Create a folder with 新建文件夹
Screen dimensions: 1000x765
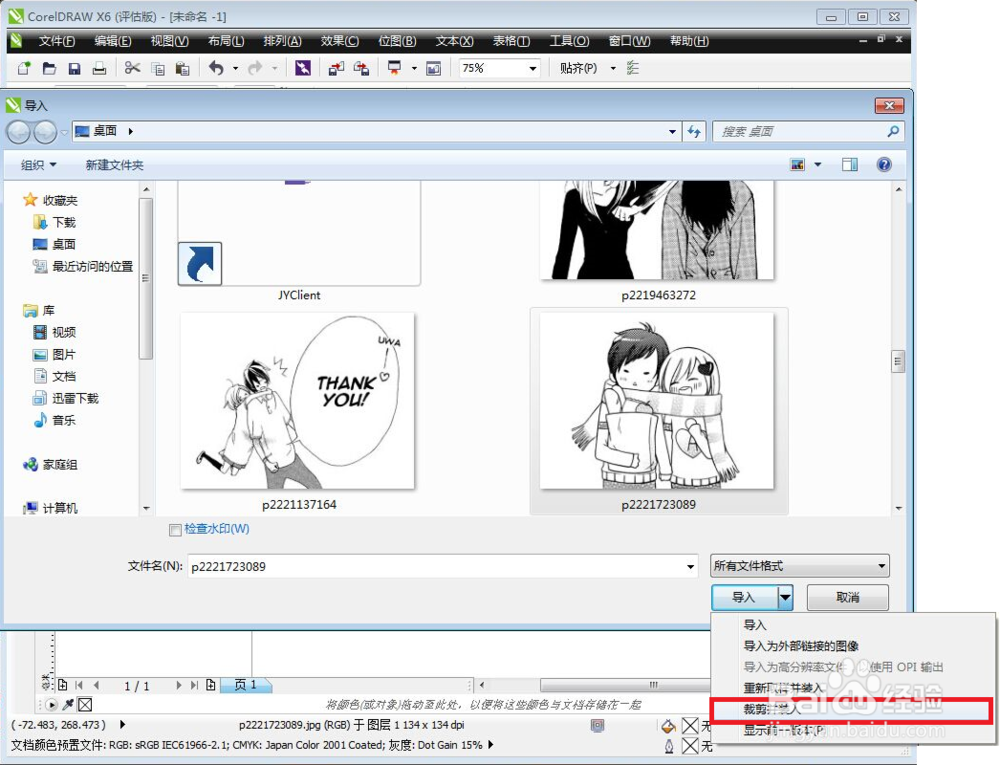coord(115,164)
